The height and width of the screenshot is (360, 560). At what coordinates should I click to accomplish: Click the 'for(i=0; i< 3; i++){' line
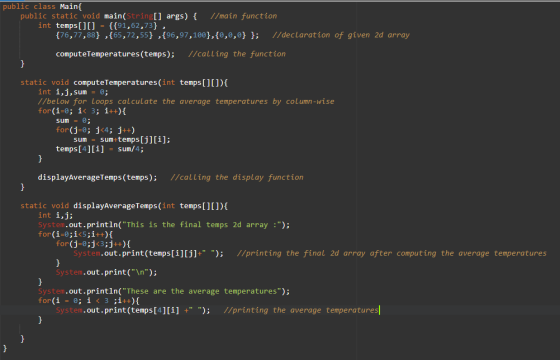click(x=82, y=111)
